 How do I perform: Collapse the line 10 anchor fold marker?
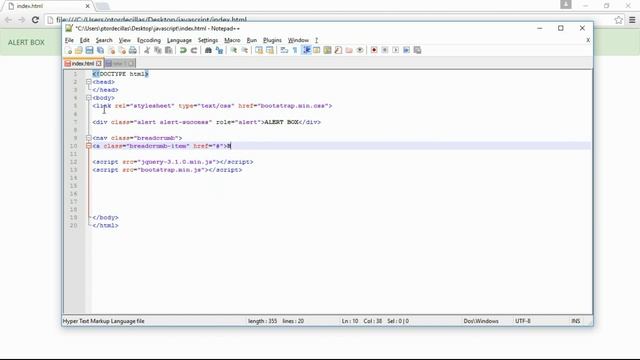(x=89, y=146)
